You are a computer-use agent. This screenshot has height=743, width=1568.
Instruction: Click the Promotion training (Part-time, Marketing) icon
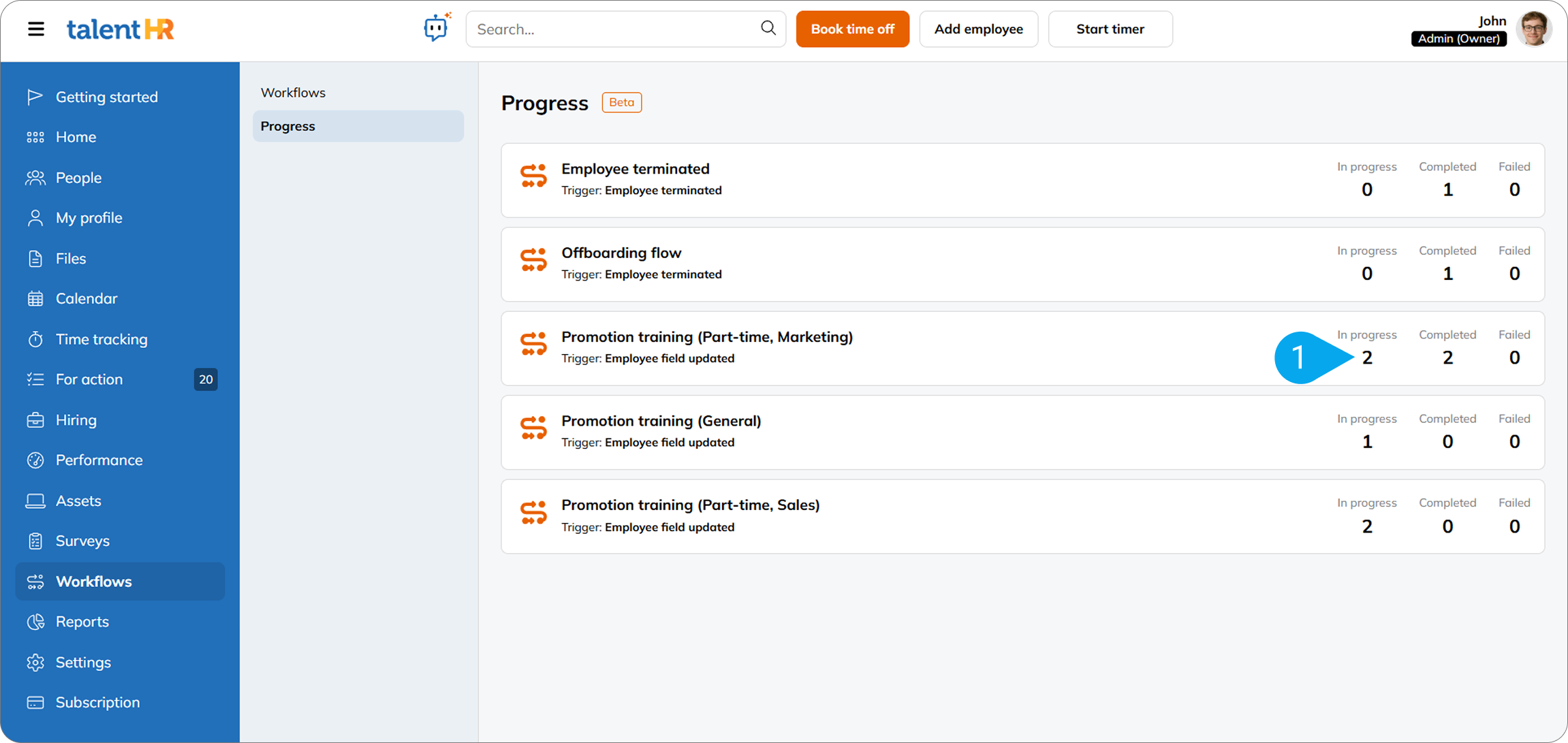[533, 344]
